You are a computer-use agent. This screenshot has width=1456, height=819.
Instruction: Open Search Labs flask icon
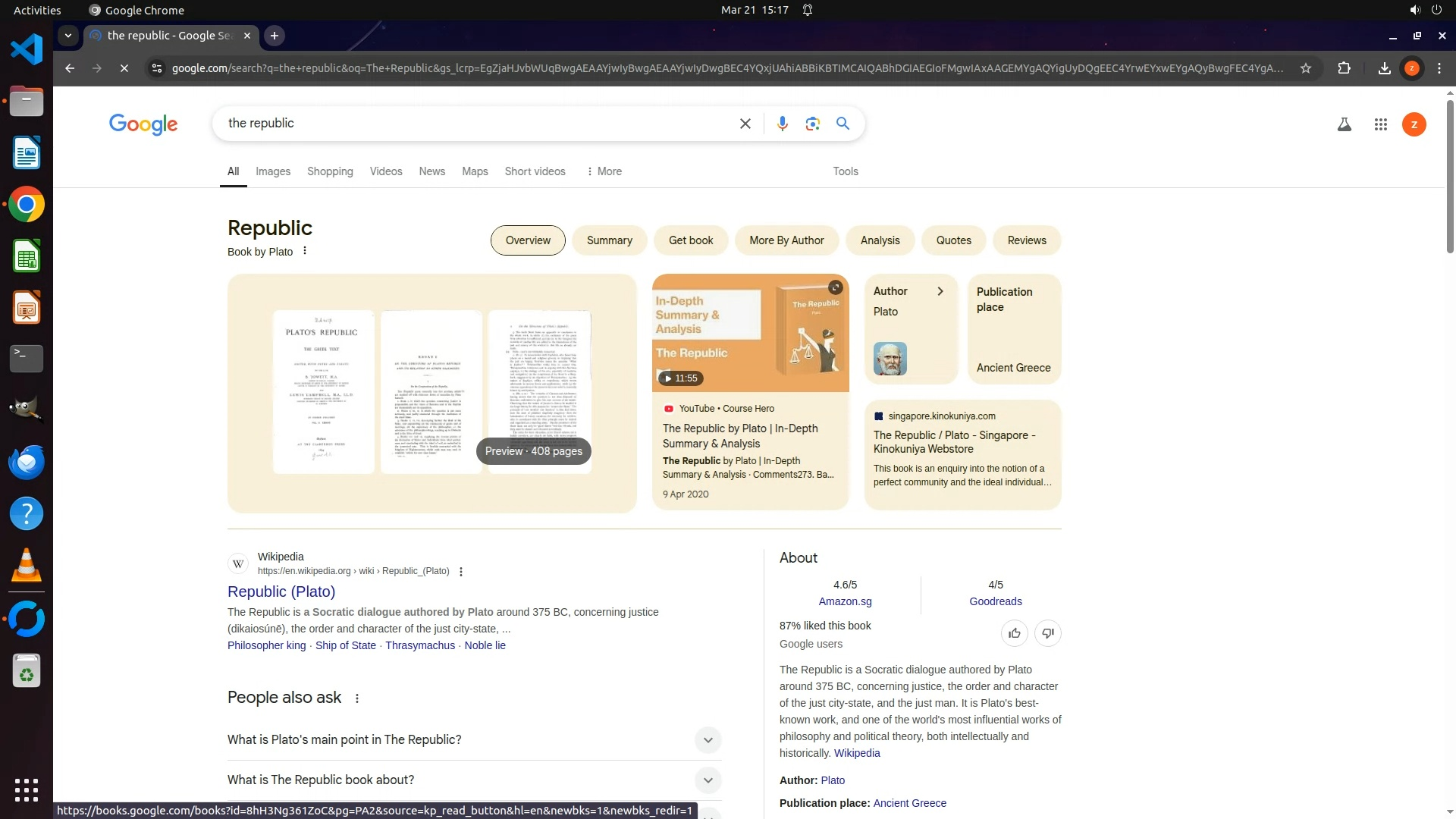(x=1344, y=124)
